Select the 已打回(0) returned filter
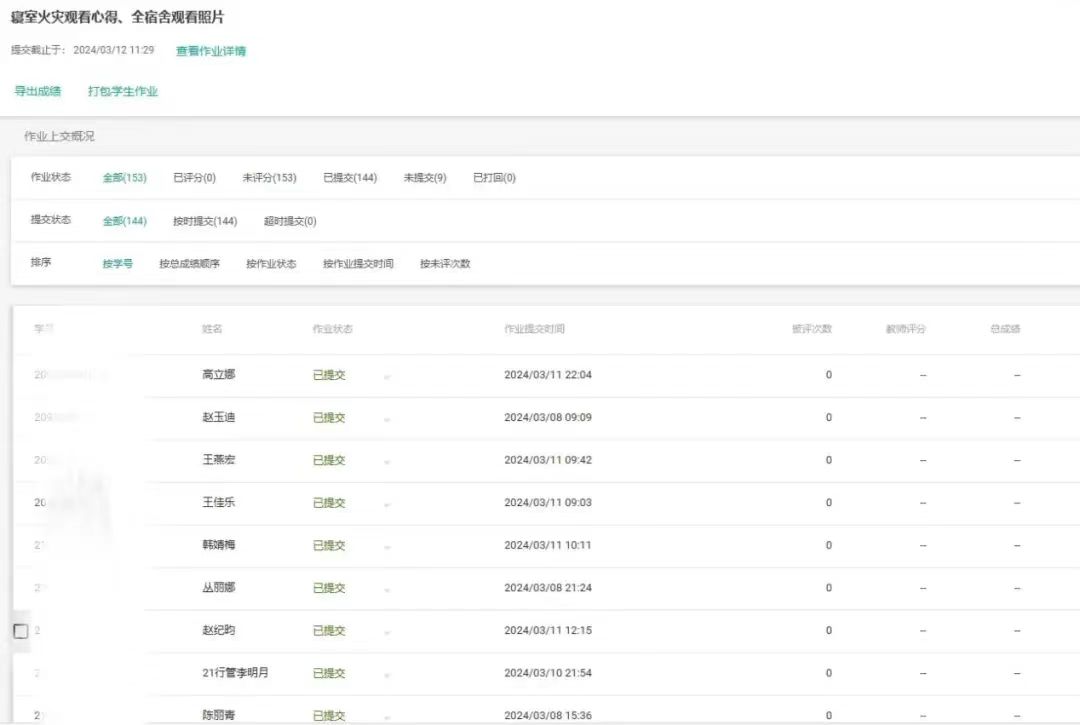Screen dimensions: 1080x725 coord(494,178)
